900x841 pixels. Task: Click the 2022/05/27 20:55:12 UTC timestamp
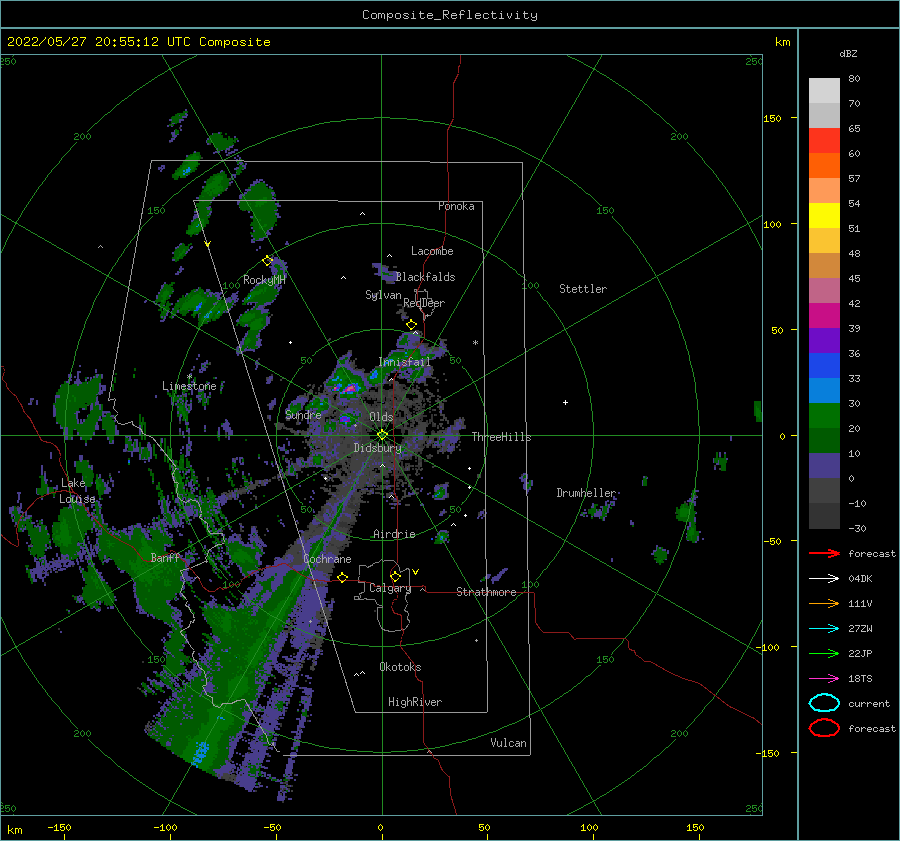coord(99,42)
